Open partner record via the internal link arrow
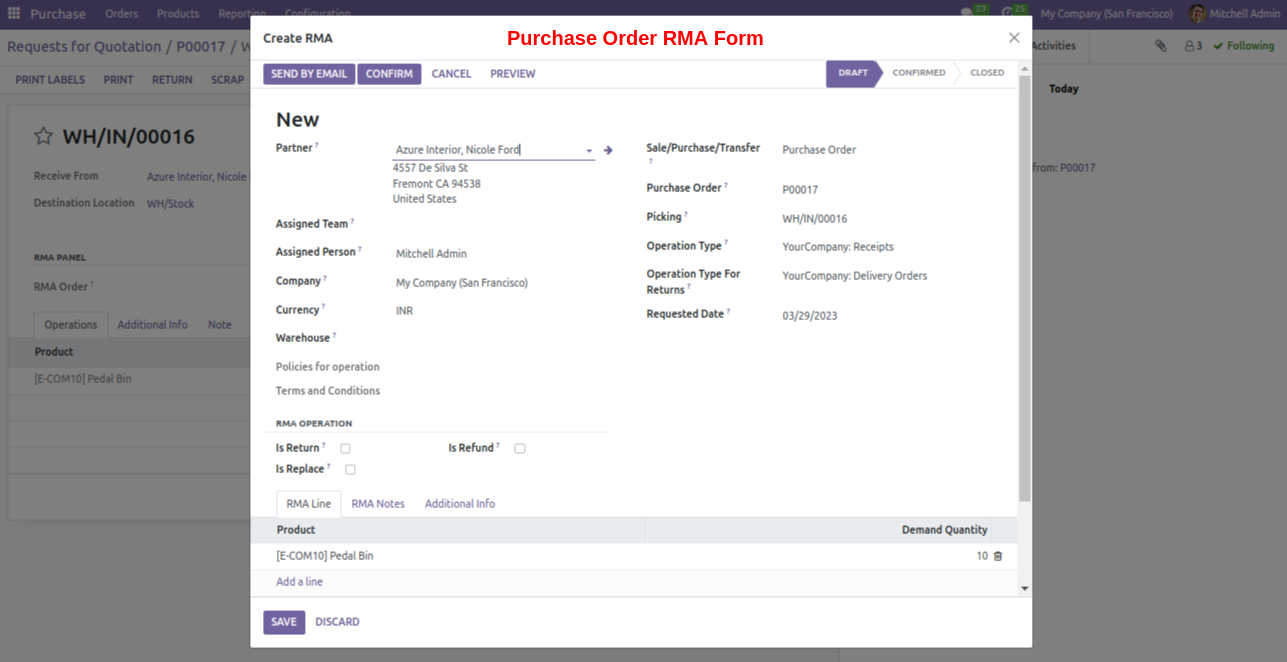Image resolution: width=1287 pixels, height=662 pixels. pyautogui.click(x=608, y=149)
